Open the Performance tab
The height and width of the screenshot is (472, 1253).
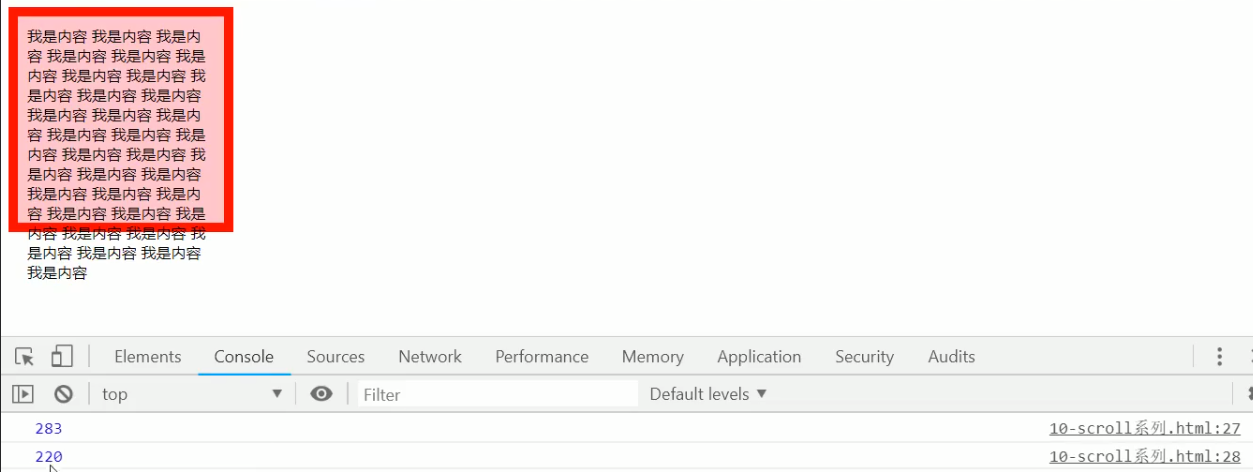click(x=542, y=356)
